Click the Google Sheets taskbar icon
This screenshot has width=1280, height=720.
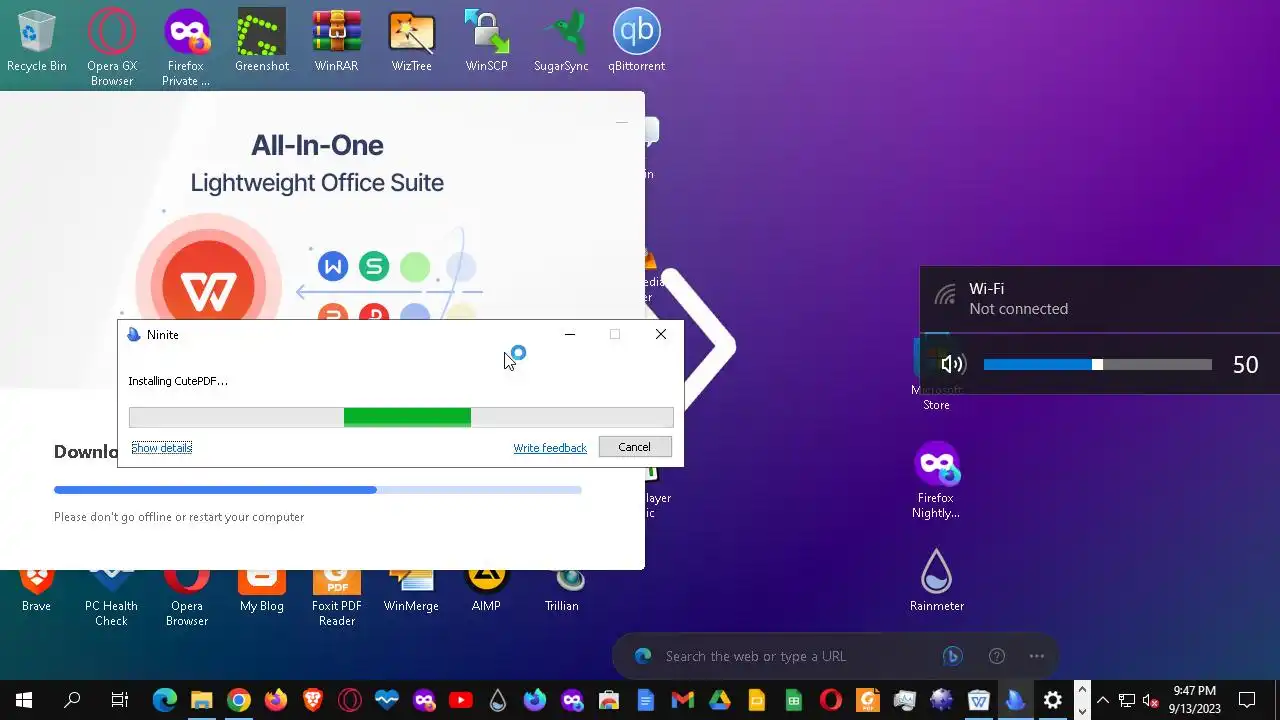793,700
